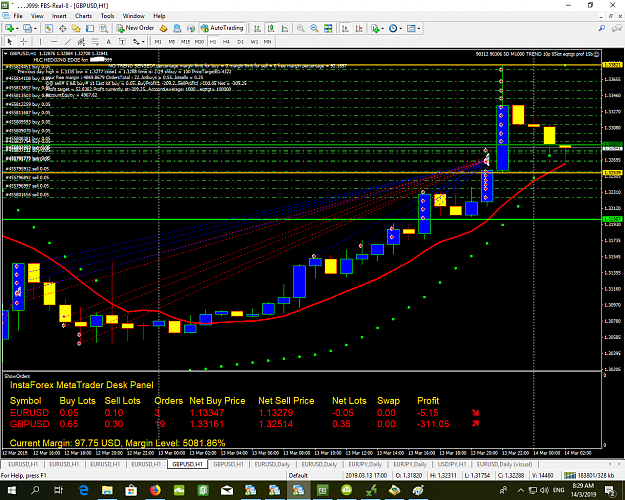Open the Periods clock dropdown

395,28
